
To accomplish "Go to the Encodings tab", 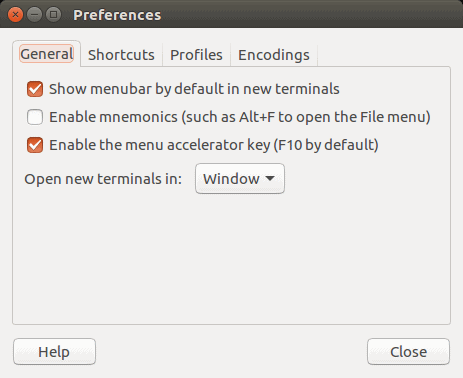I will pyautogui.click(x=274, y=55).
